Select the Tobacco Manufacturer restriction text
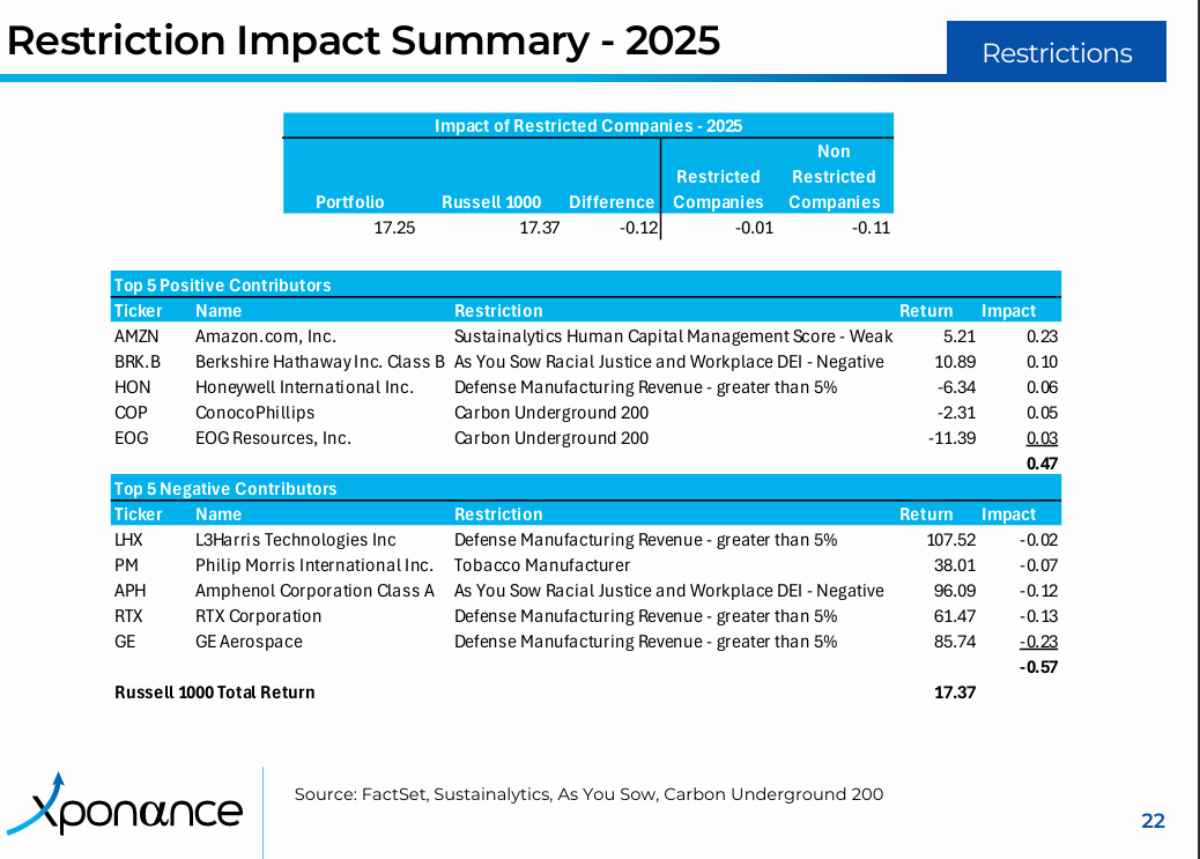This screenshot has height=859, width=1200. coord(542,565)
